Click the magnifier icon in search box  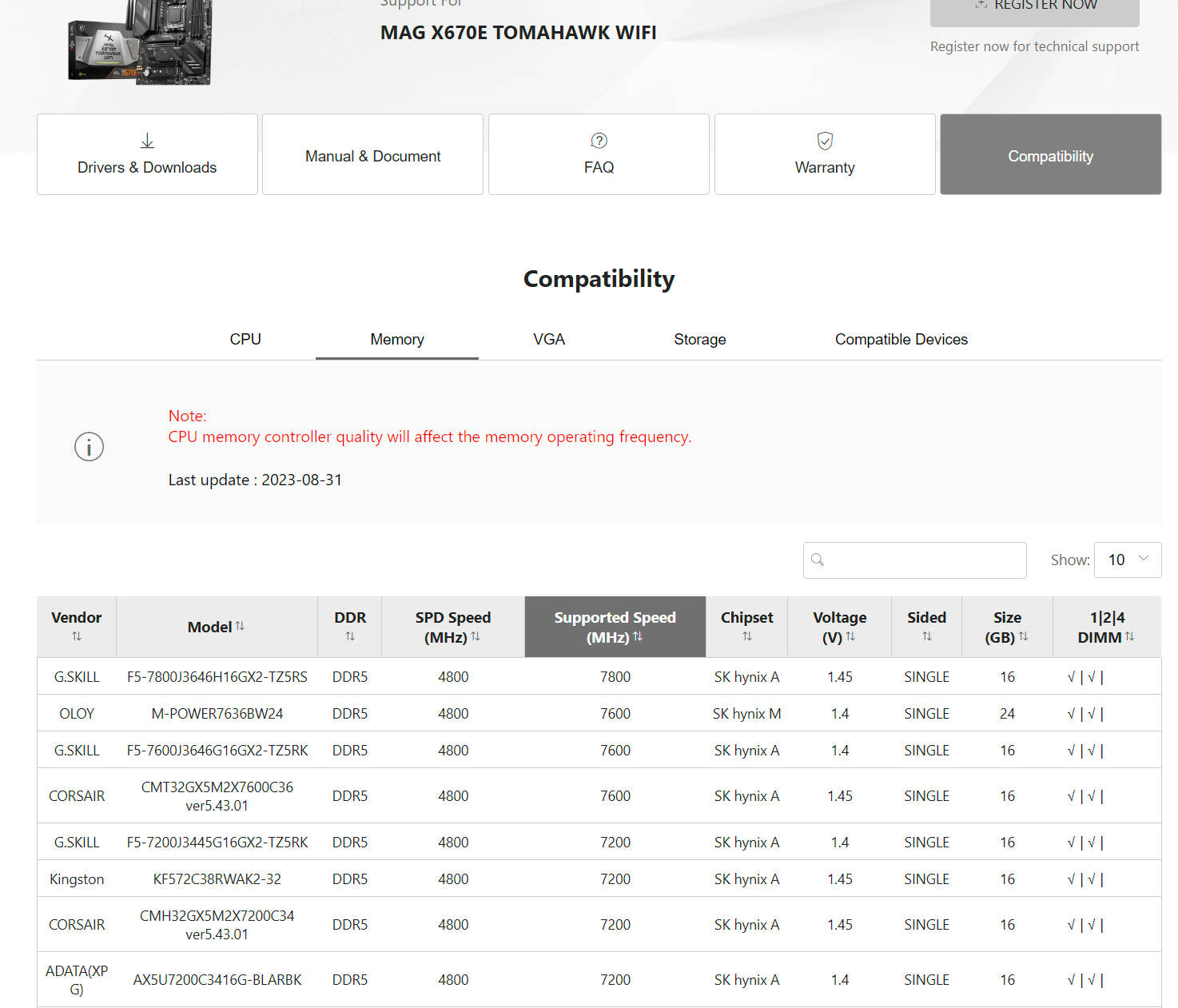pos(818,560)
